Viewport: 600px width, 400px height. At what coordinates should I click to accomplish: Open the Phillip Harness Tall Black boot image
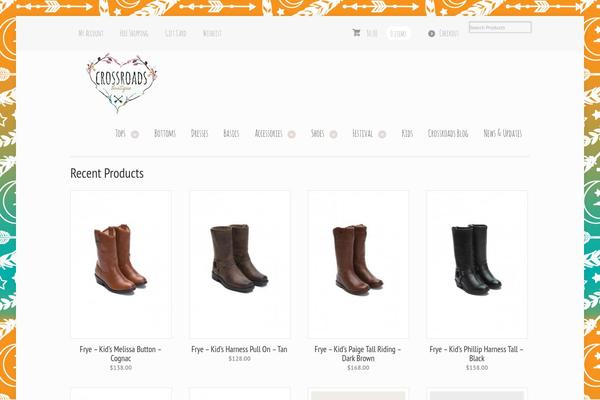pyautogui.click(x=477, y=264)
